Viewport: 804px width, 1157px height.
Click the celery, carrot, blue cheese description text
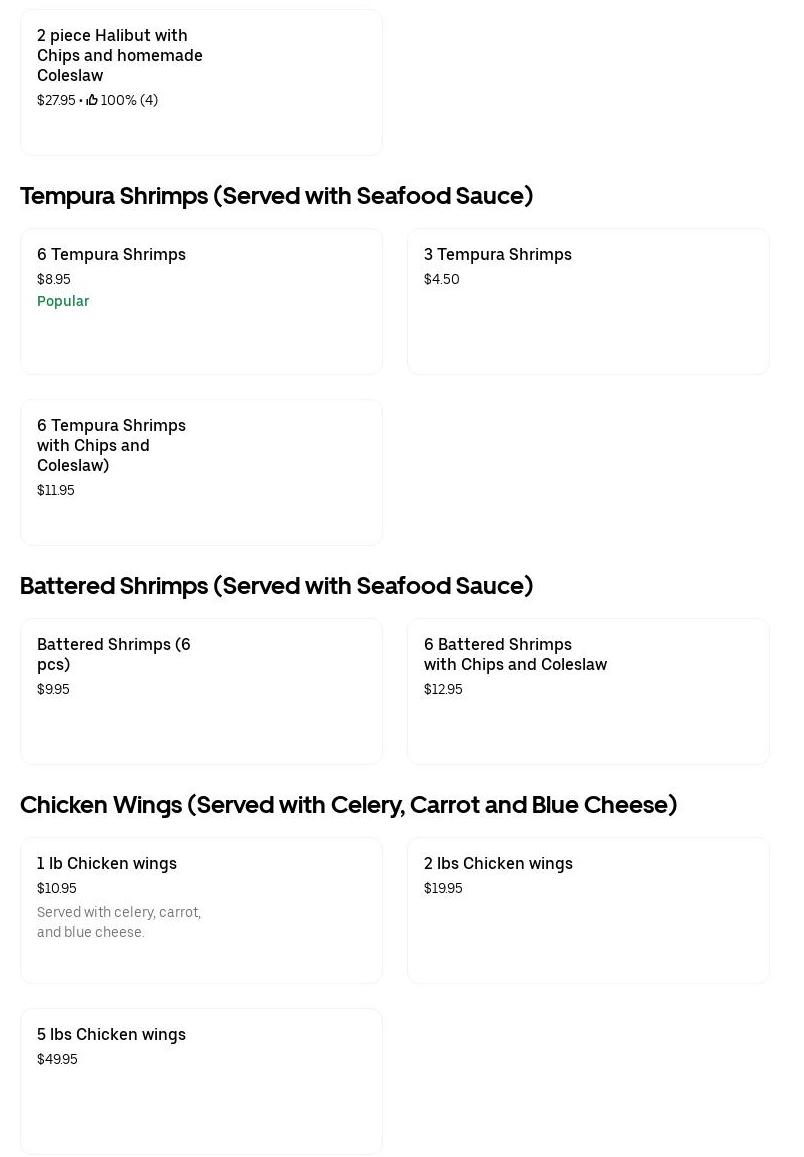[119, 922]
